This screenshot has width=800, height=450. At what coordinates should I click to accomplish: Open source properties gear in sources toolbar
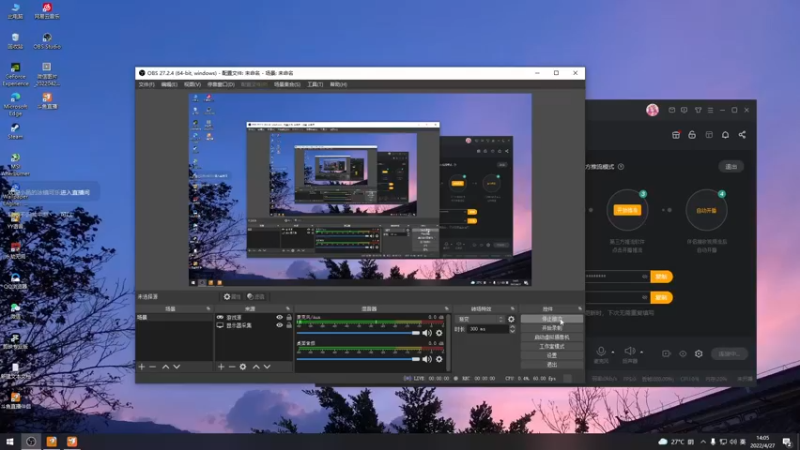[243, 367]
